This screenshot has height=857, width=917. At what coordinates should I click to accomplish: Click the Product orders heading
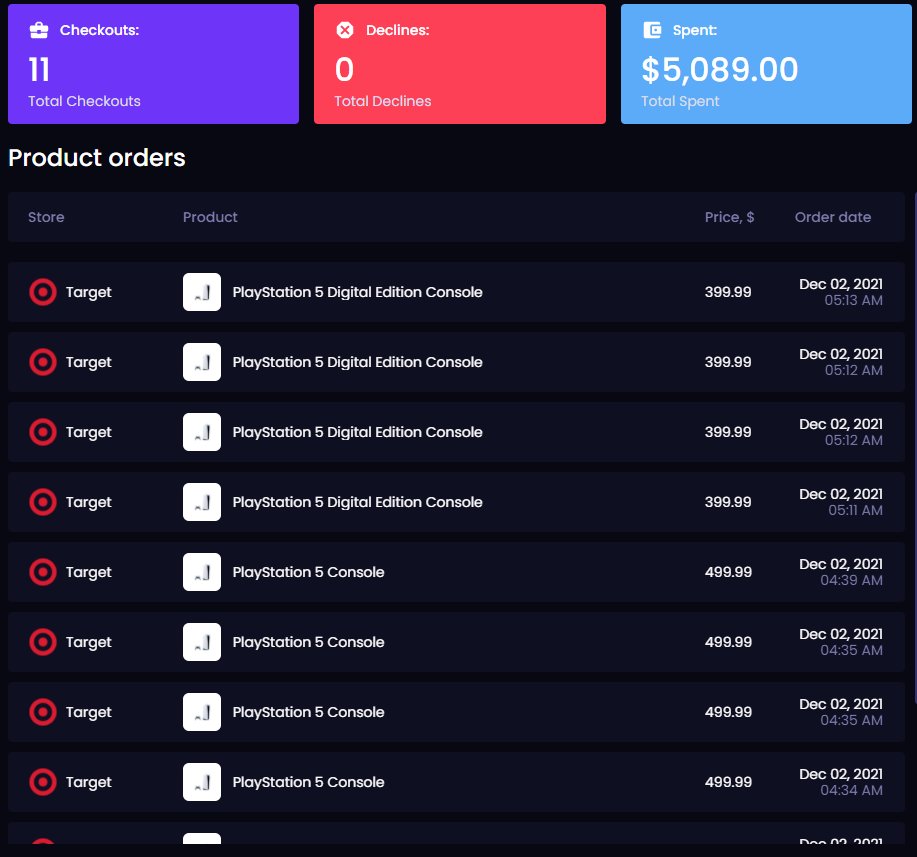(97, 158)
